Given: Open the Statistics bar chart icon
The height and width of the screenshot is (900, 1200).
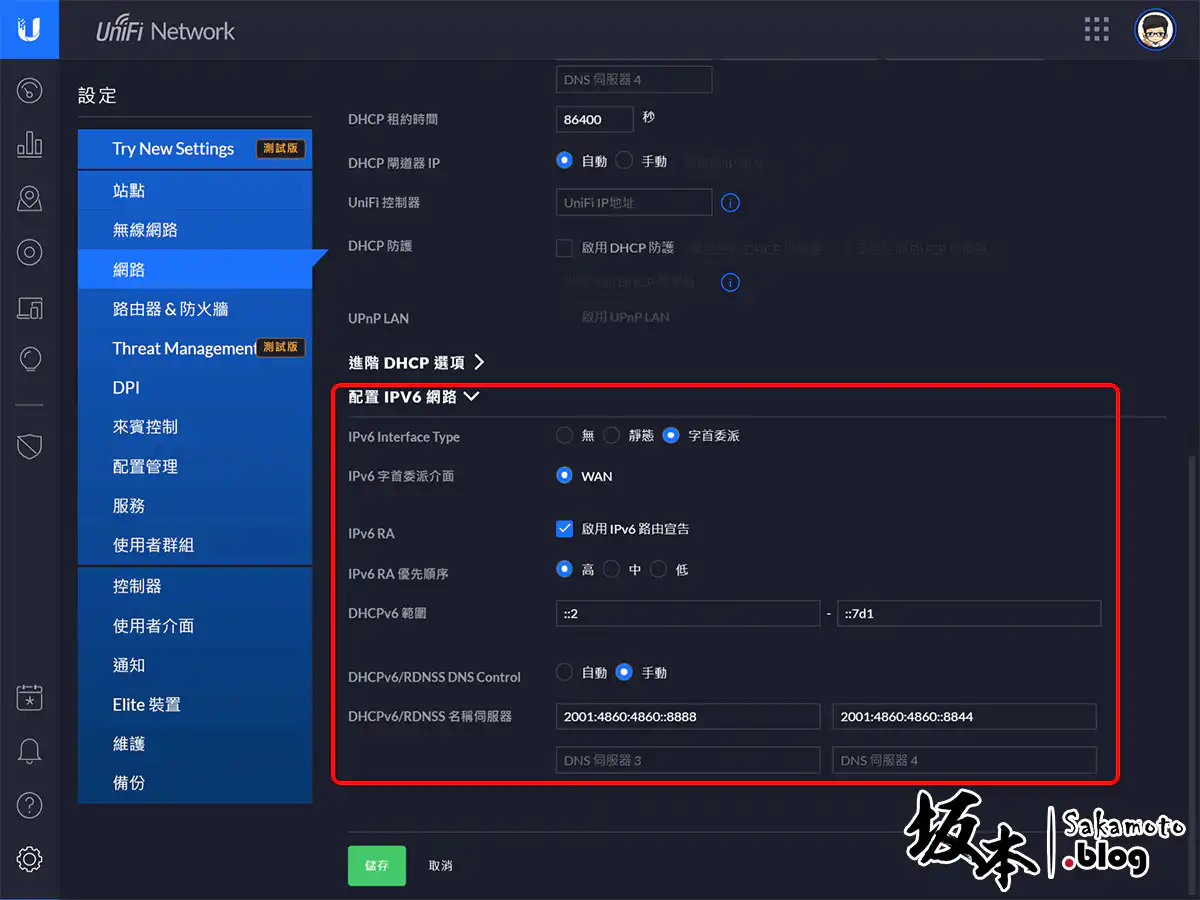Looking at the screenshot, I should pos(30,145).
